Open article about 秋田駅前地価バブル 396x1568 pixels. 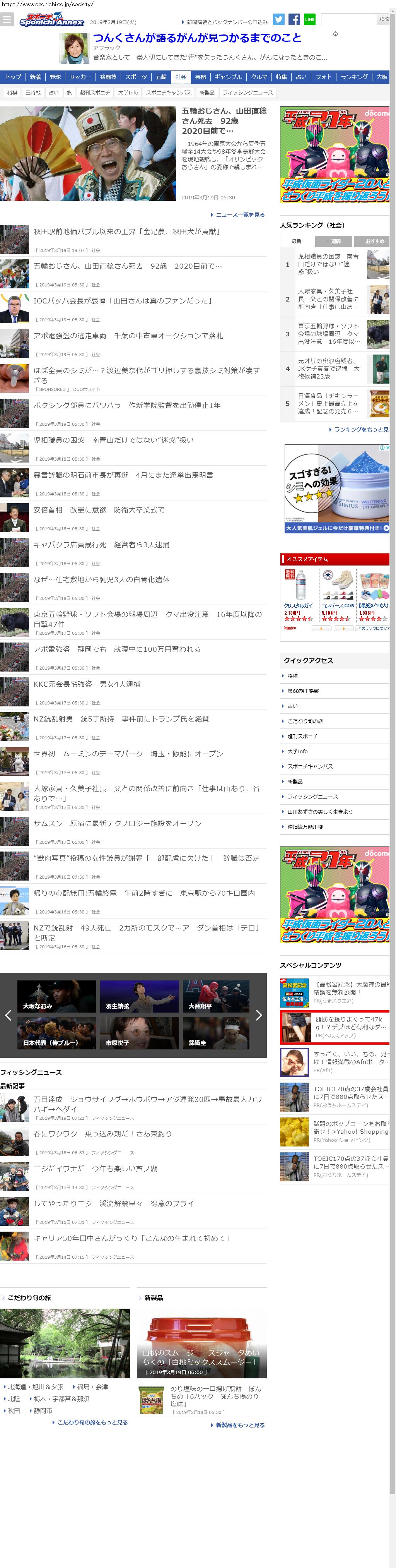[x=126, y=232]
